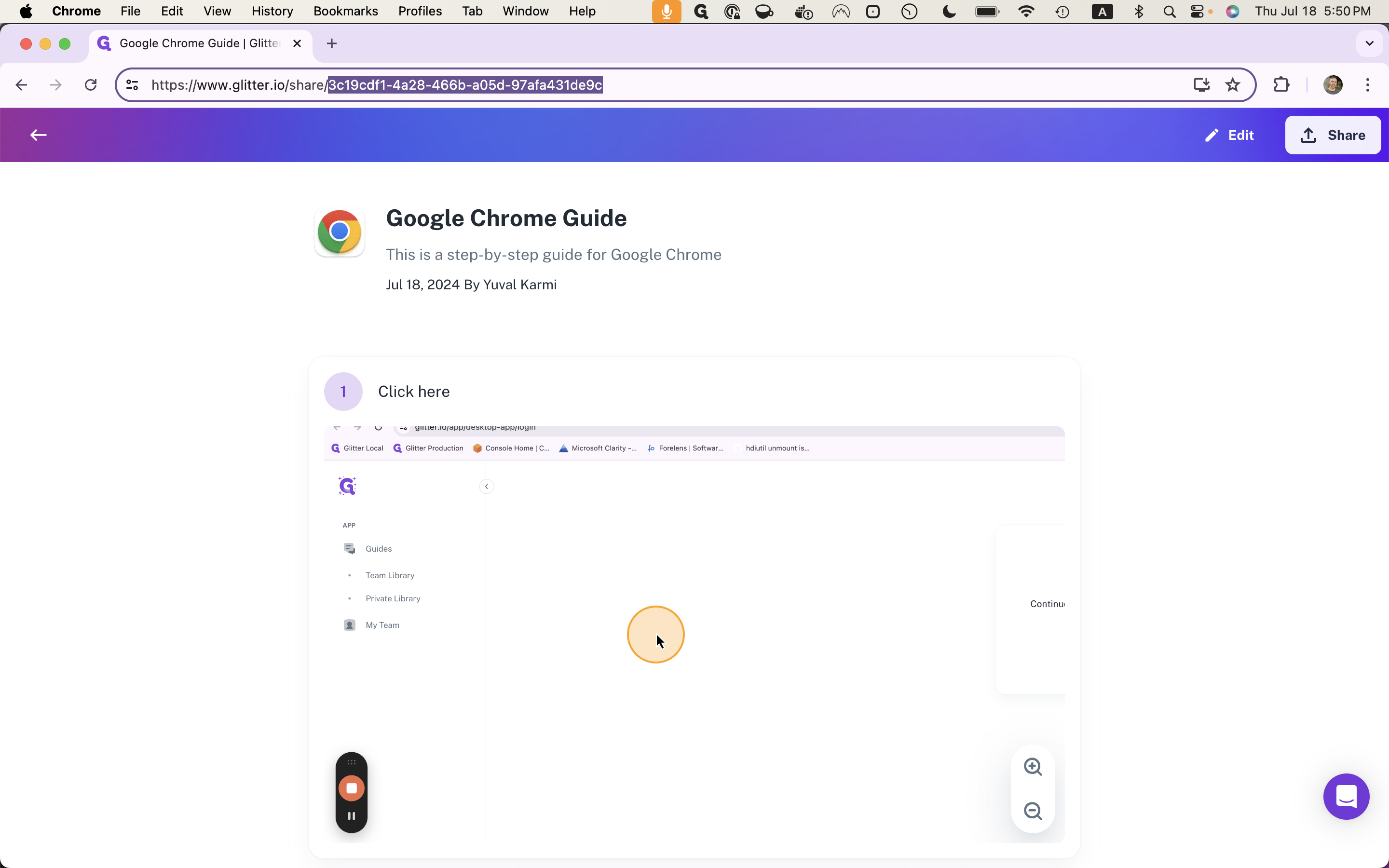This screenshot has width=1389, height=868.
Task: Open the Apple menu
Action: pyautogui.click(x=26, y=12)
